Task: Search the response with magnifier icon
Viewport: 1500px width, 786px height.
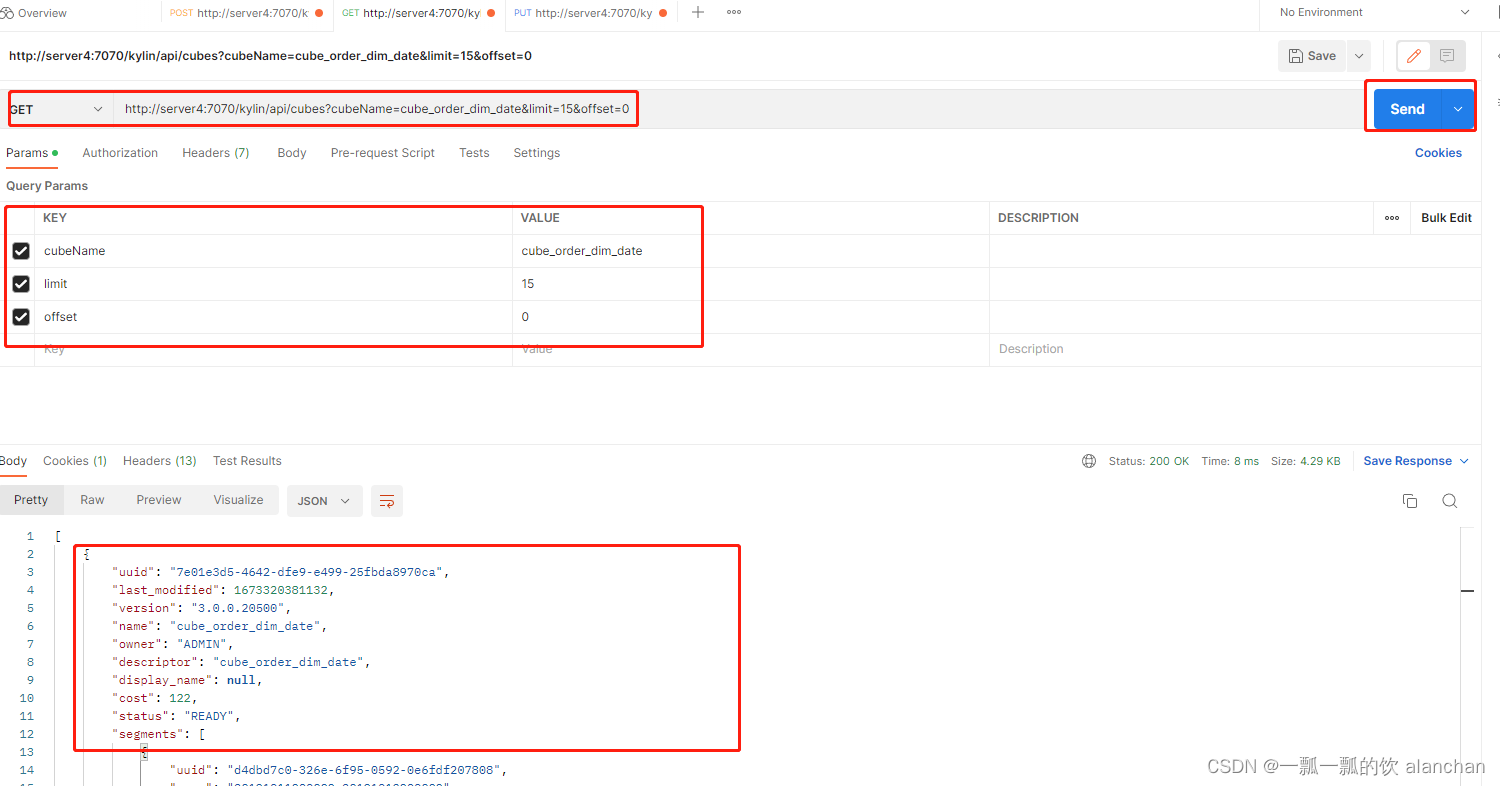Action: pos(1449,501)
